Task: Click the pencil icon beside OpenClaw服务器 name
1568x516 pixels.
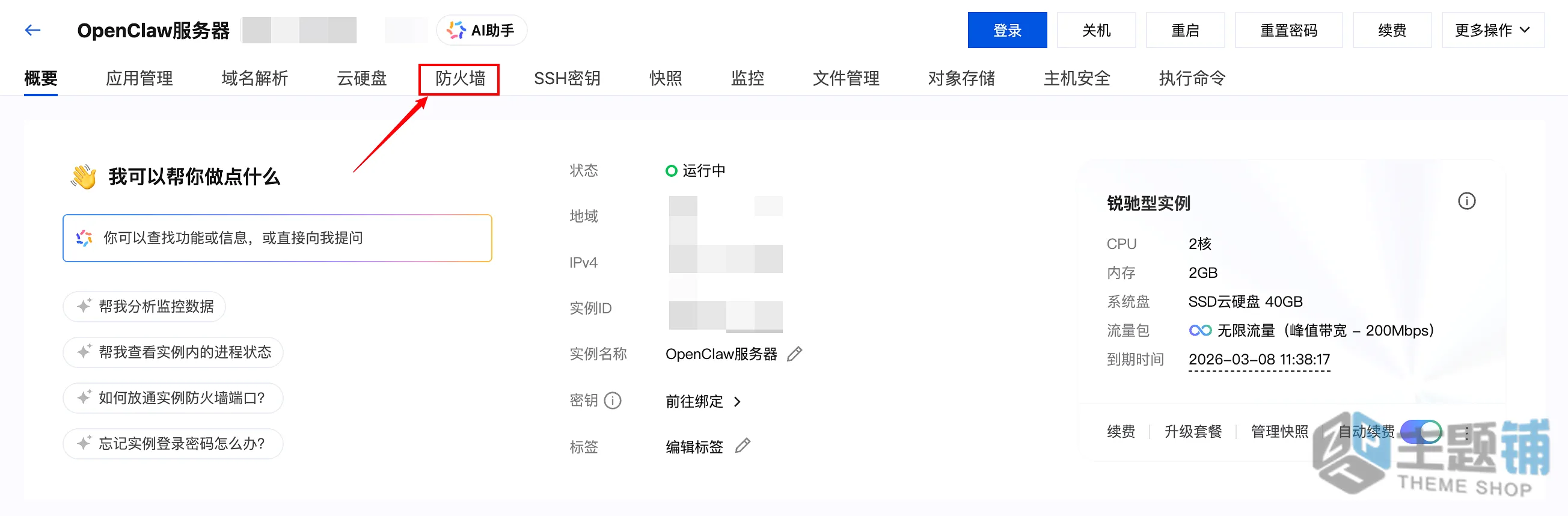Action: [x=794, y=354]
